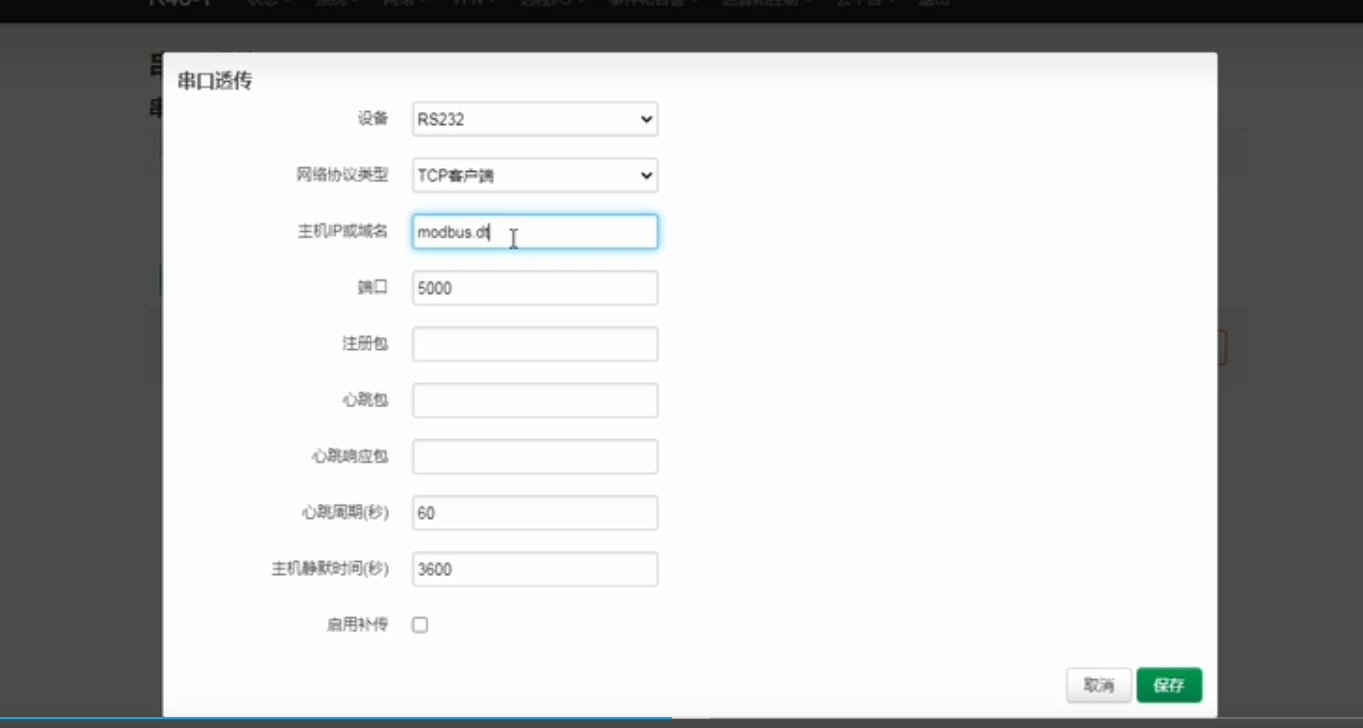Viewport: 1363px width, 728px height.
Task: Click the 串口透传 dialog title
Action: (214, 81)
